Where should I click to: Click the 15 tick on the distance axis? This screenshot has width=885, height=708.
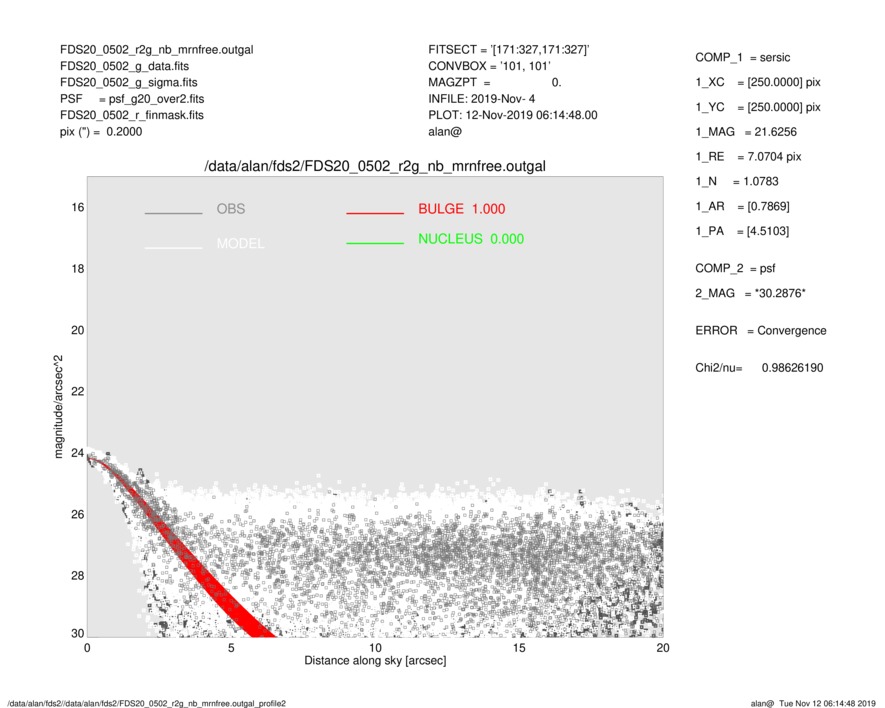(x=519, y=648)
